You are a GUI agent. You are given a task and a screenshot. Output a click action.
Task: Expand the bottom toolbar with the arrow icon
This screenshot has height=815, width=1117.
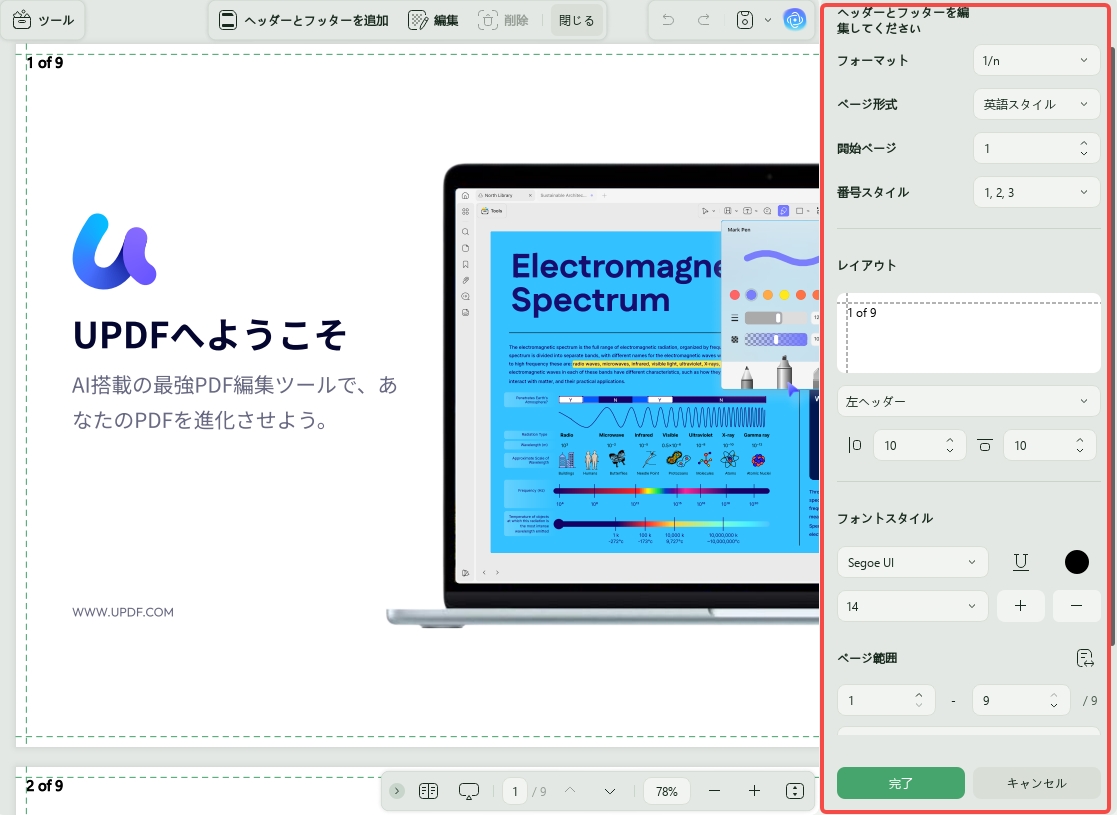pos(397,791)
